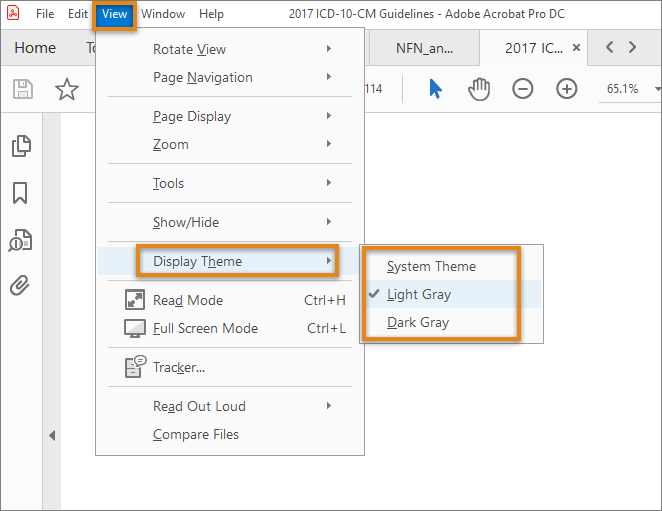Screen dimensions: 662x511
Task: Select the Hand pan tool
Action: (x=479, y=89)
